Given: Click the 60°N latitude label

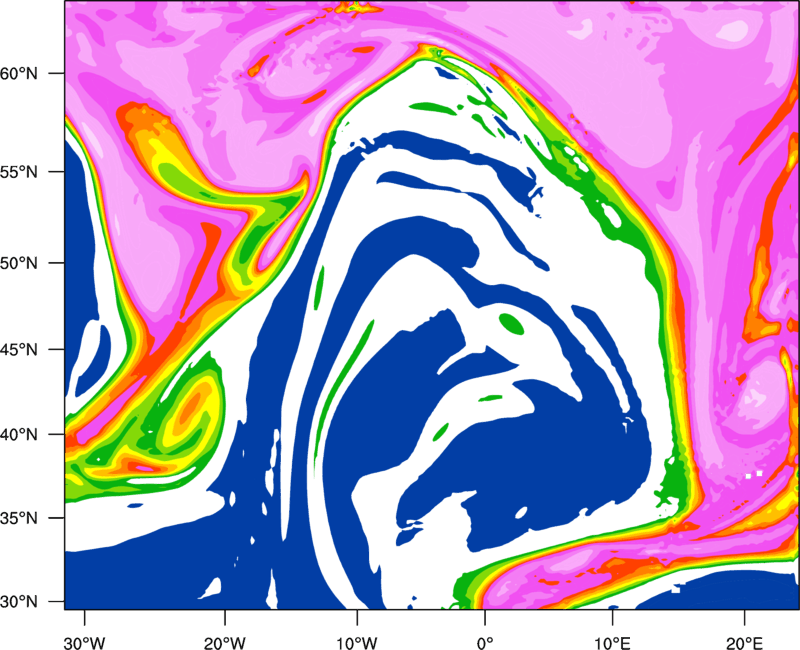Looking at the screenshot, I should point(19,73).
